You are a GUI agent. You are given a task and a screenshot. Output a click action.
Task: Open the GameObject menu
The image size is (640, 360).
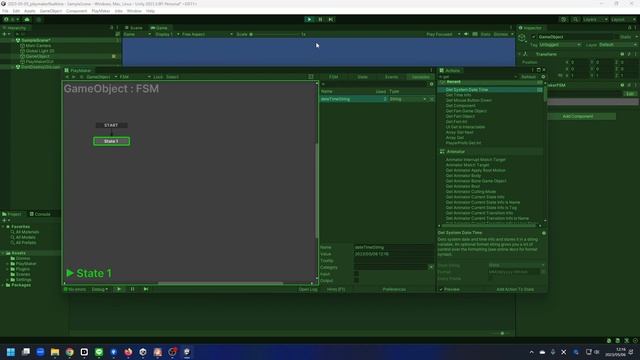tap(51, 11)
